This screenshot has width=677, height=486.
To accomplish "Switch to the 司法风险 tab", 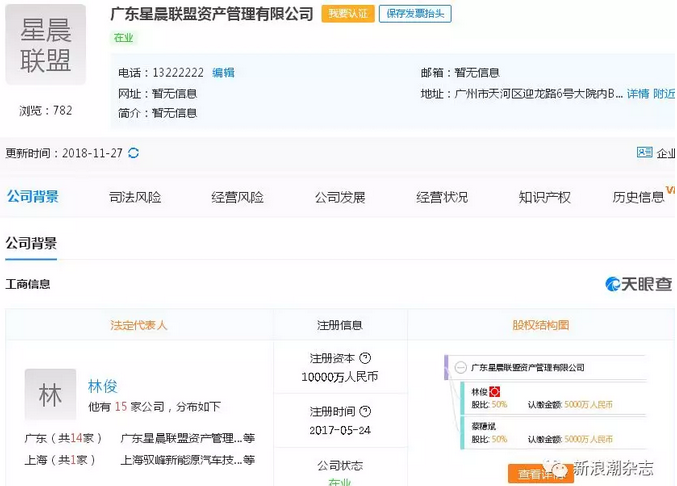I will pos(135,197).
